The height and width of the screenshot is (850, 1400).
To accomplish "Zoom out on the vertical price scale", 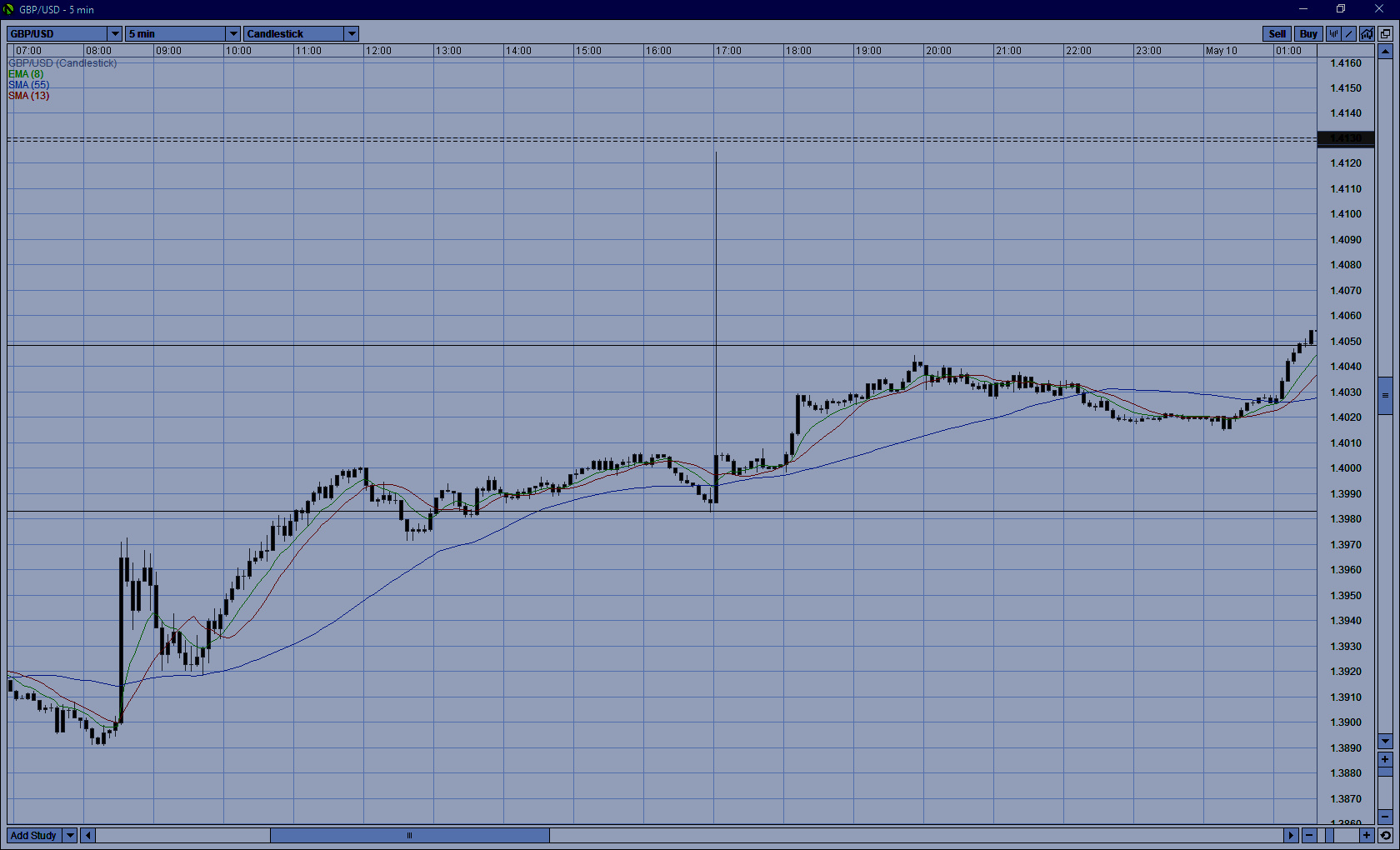I will pos(1385,816).
